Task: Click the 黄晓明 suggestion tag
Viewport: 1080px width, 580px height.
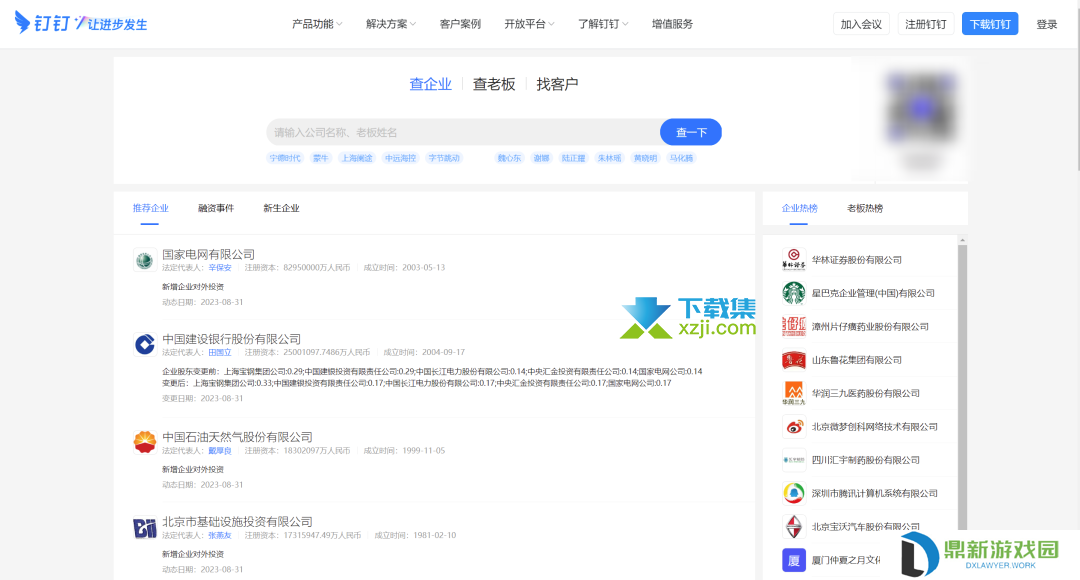Action: tap(645, 158)
